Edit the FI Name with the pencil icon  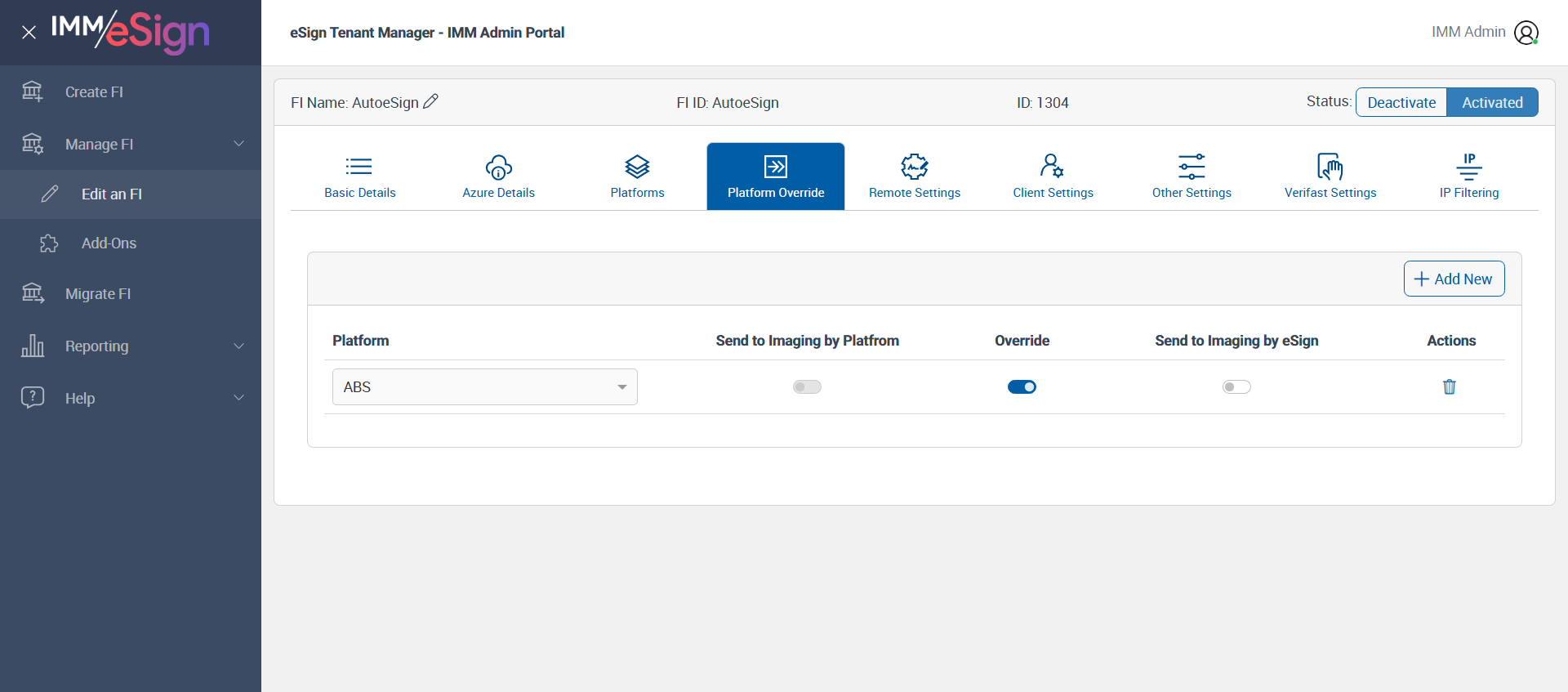tap(431, 101)
